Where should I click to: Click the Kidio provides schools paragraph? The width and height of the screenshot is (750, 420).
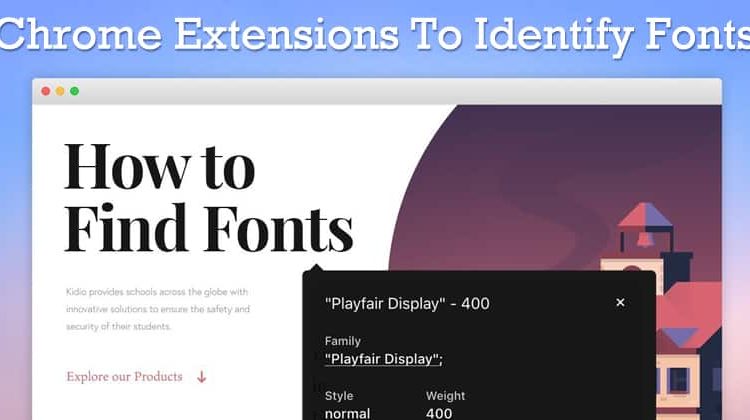(x=158, y=309)
